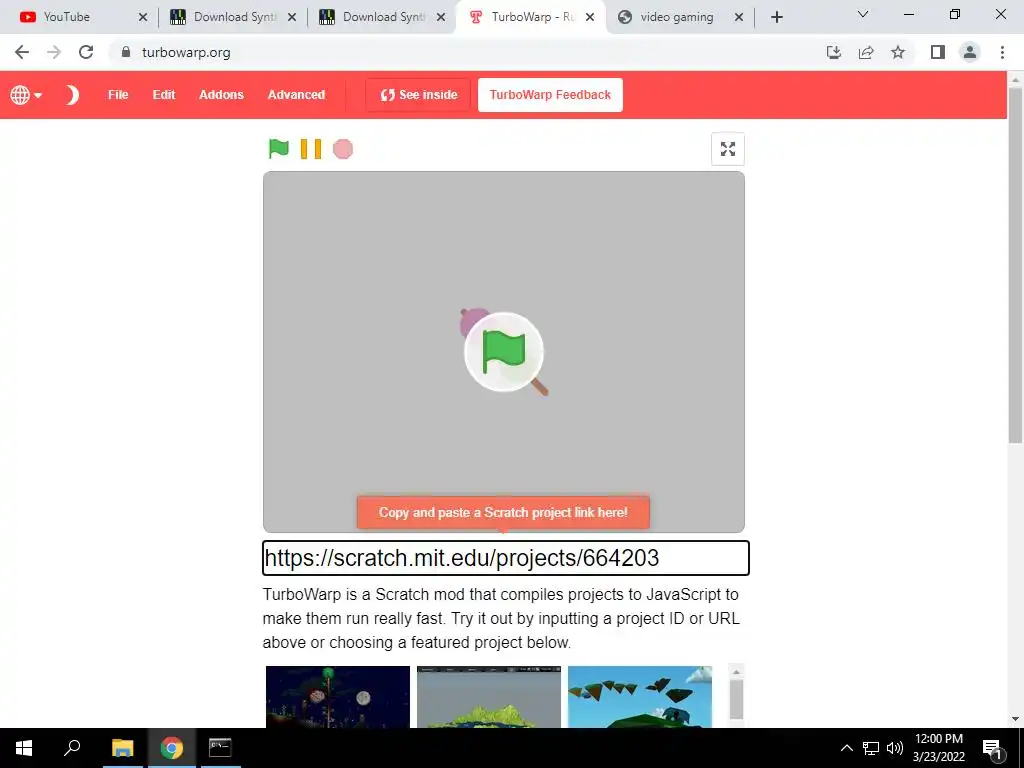Screen dimensions: 1024x768
Task: Click the featured projects scroll up arrow
Action: pyautogui.click(x=736, y=672)
